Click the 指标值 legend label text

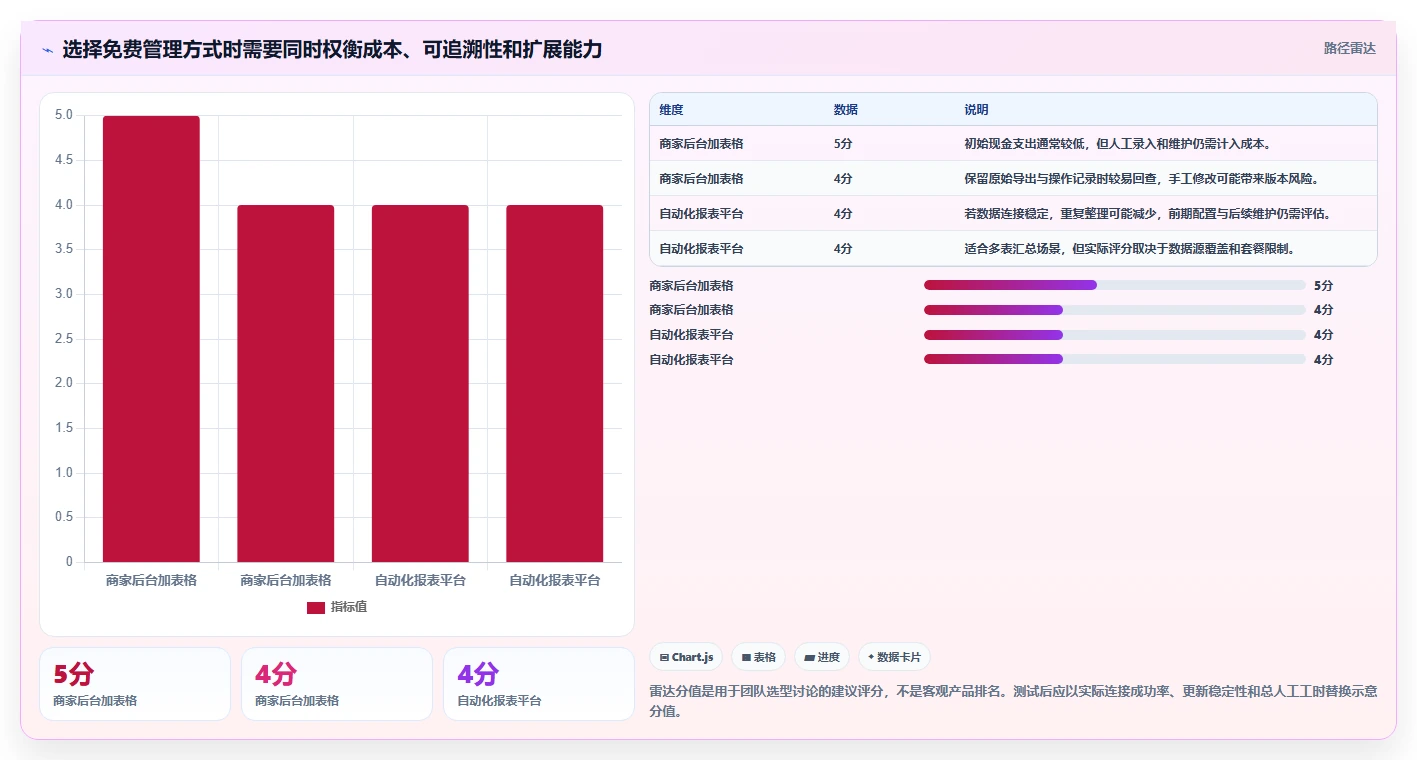tap(349, 607)
